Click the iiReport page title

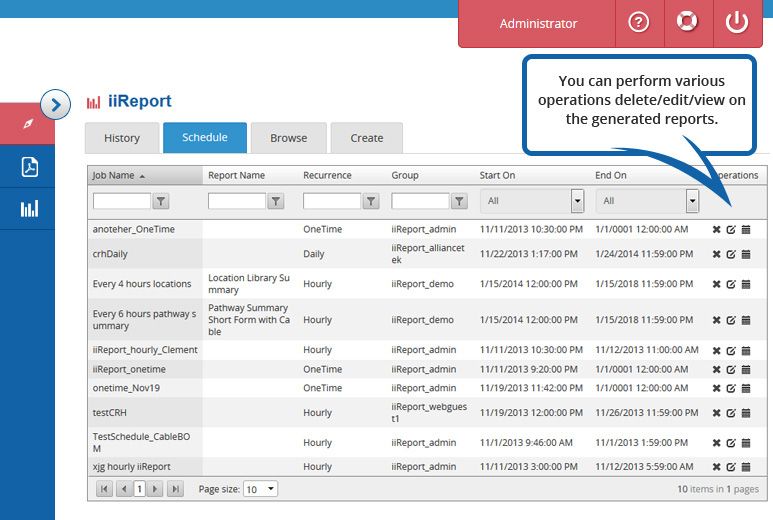(140, 101)
